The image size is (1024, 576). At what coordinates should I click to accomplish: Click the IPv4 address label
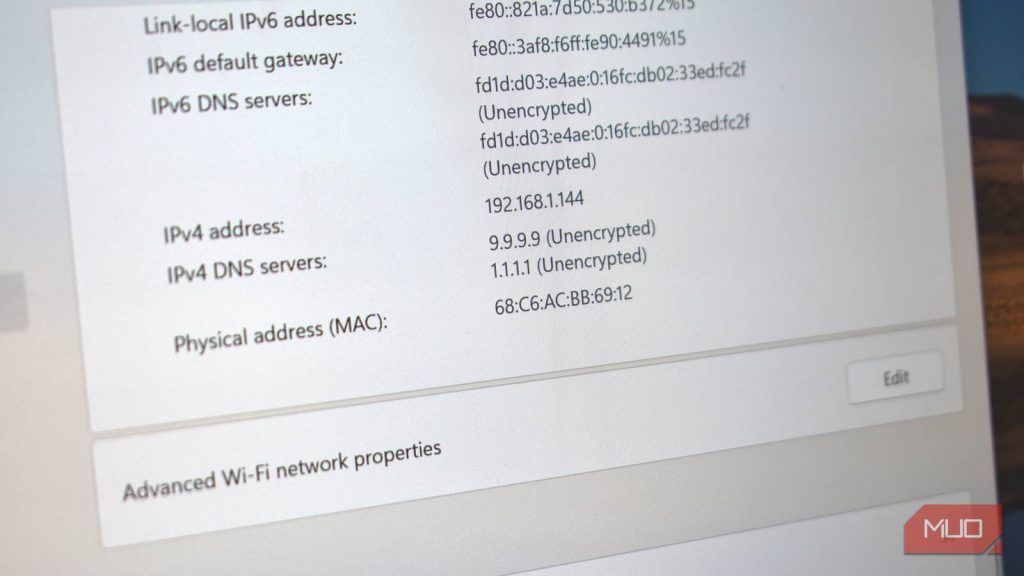click(x=223, y=231)
